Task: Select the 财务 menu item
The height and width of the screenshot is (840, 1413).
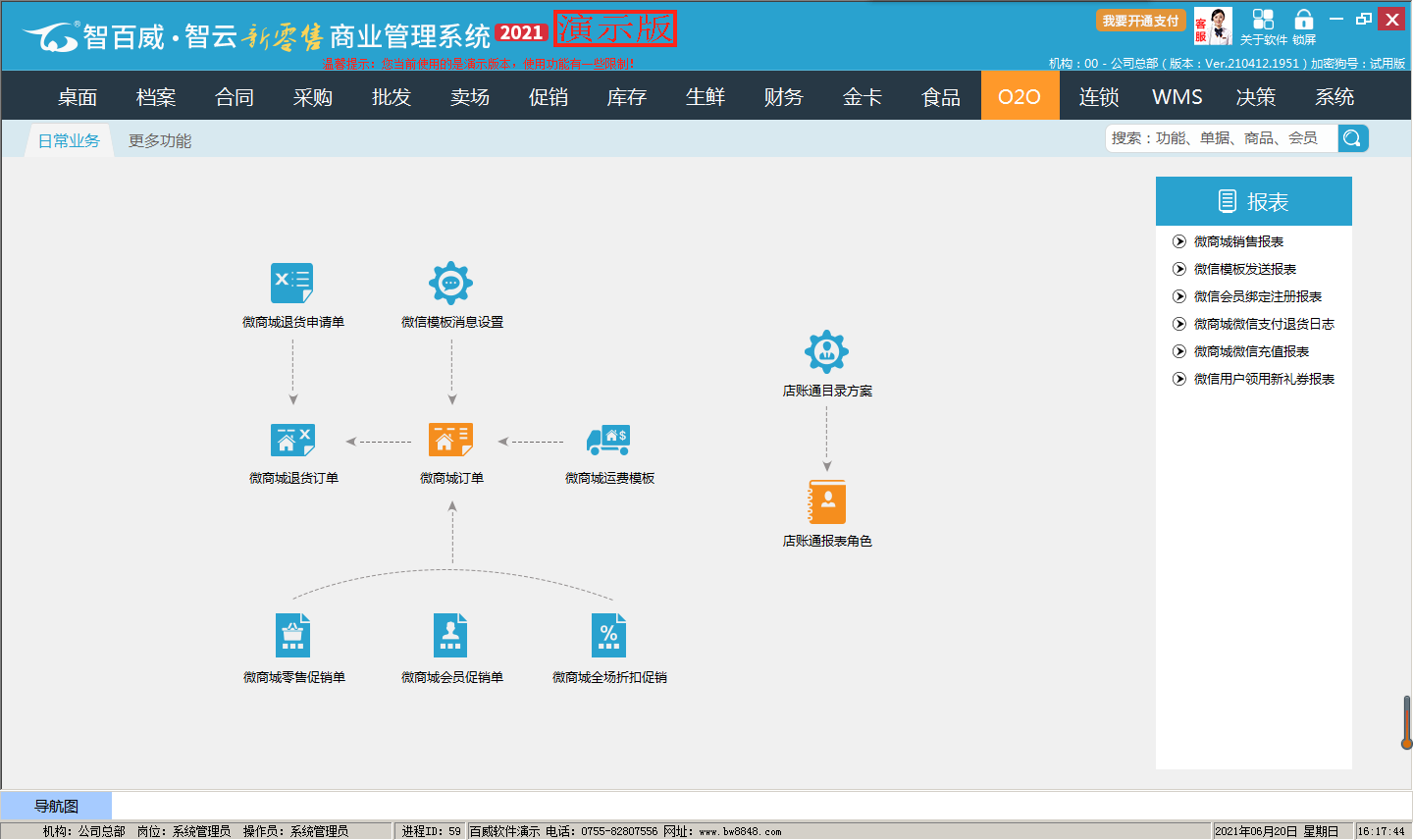Action: click(x=784, y=97)
